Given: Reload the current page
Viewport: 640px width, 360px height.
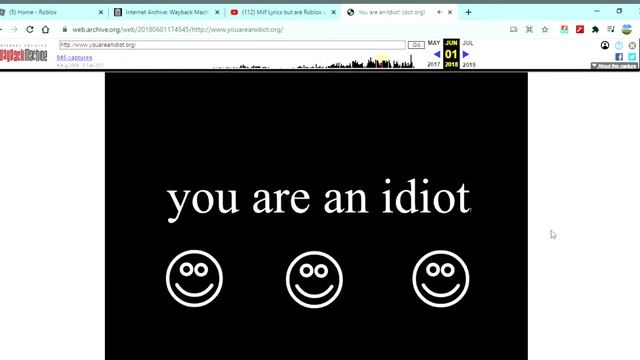Looking at the screenshot, I should pyautogui.click(x=30, y=29).
